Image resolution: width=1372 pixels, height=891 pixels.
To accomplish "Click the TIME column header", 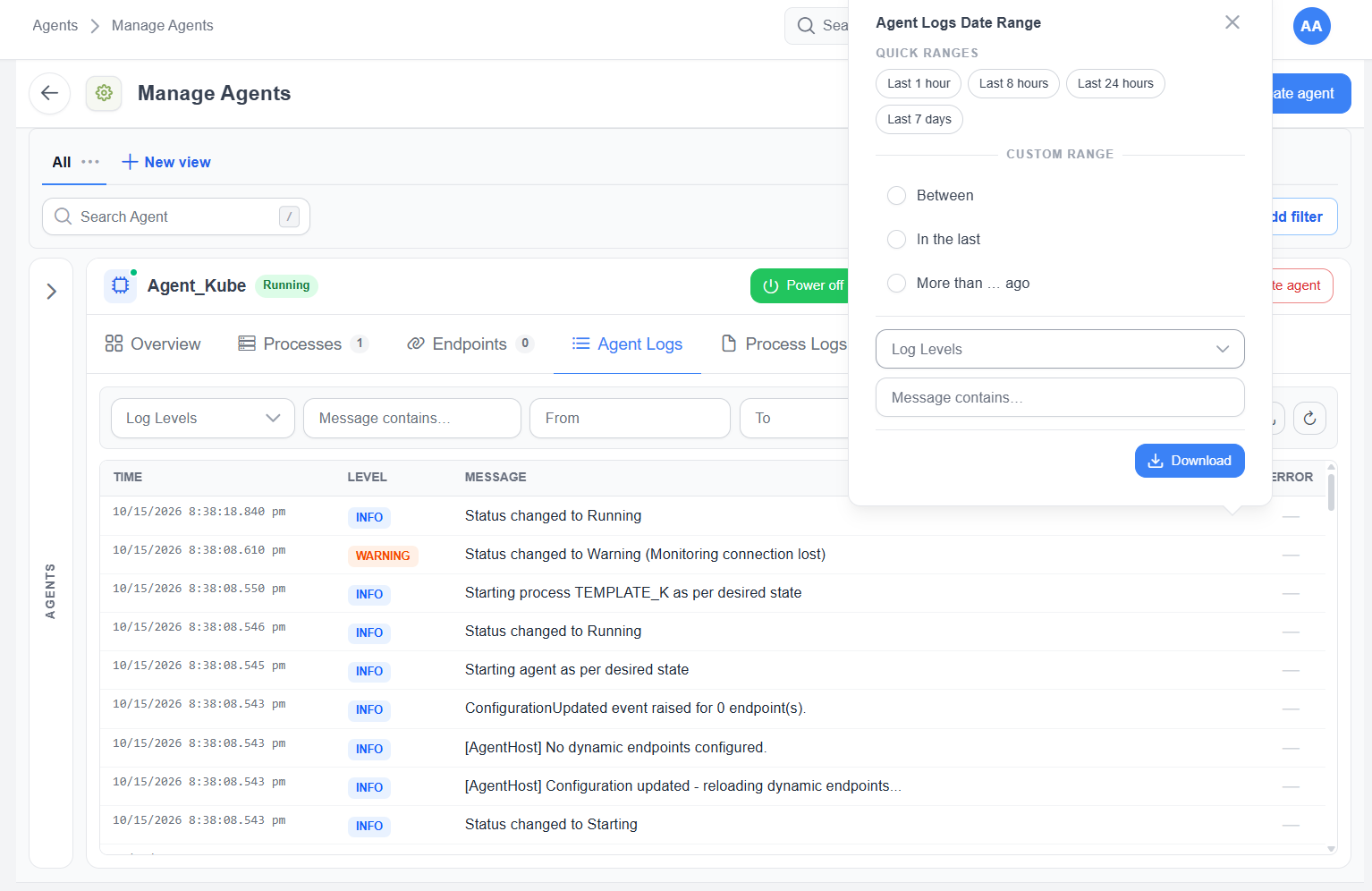I will [x=128, y=478].
